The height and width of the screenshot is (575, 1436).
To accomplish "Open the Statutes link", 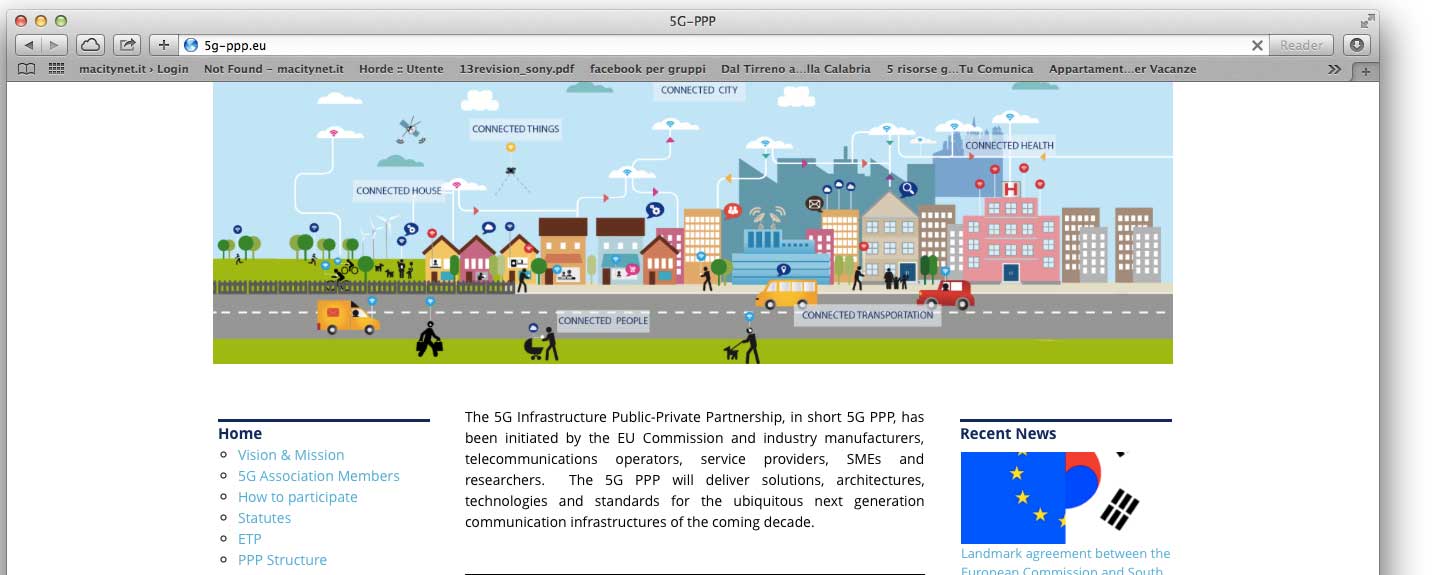I will [x=264, y=518].
